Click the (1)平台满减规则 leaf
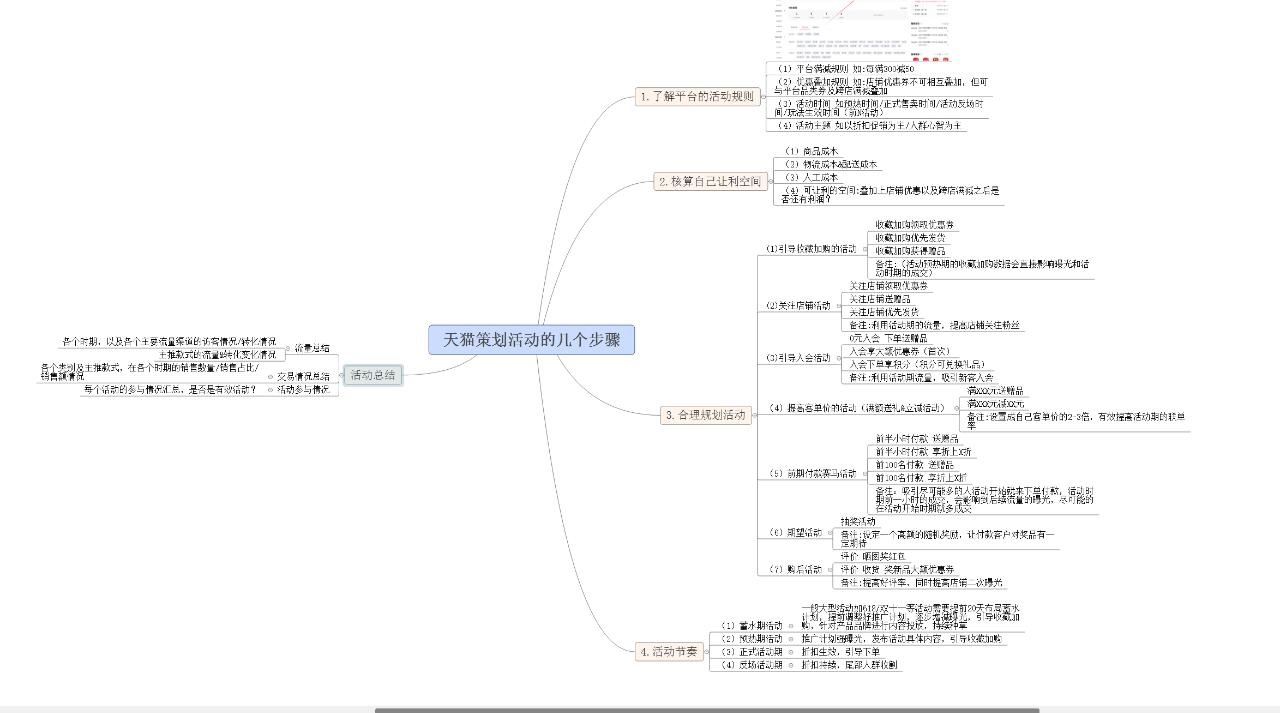The height and width of the screenshot is (713, 1280). [x=845, y=70]
